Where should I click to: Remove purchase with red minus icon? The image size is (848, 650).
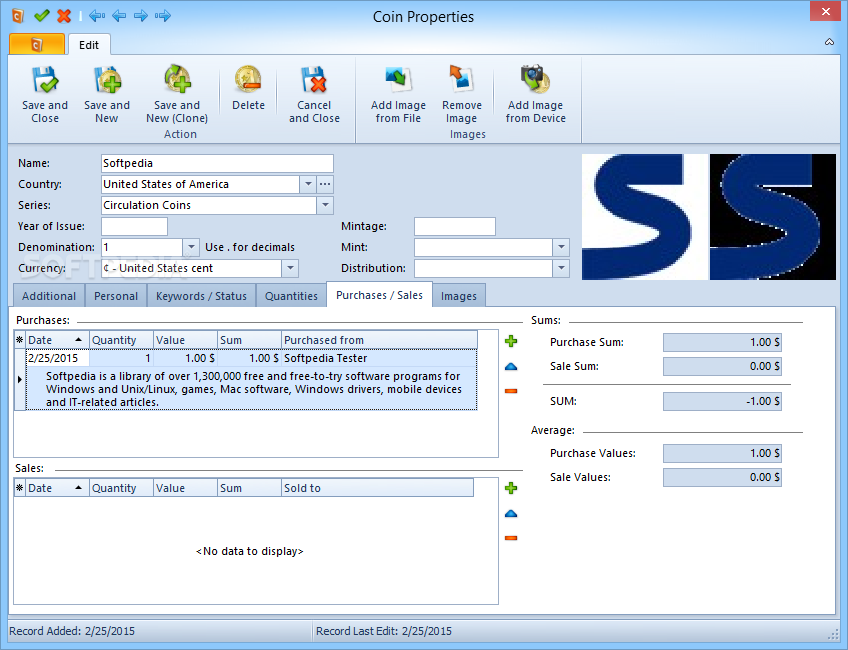[x=511, y=390]
